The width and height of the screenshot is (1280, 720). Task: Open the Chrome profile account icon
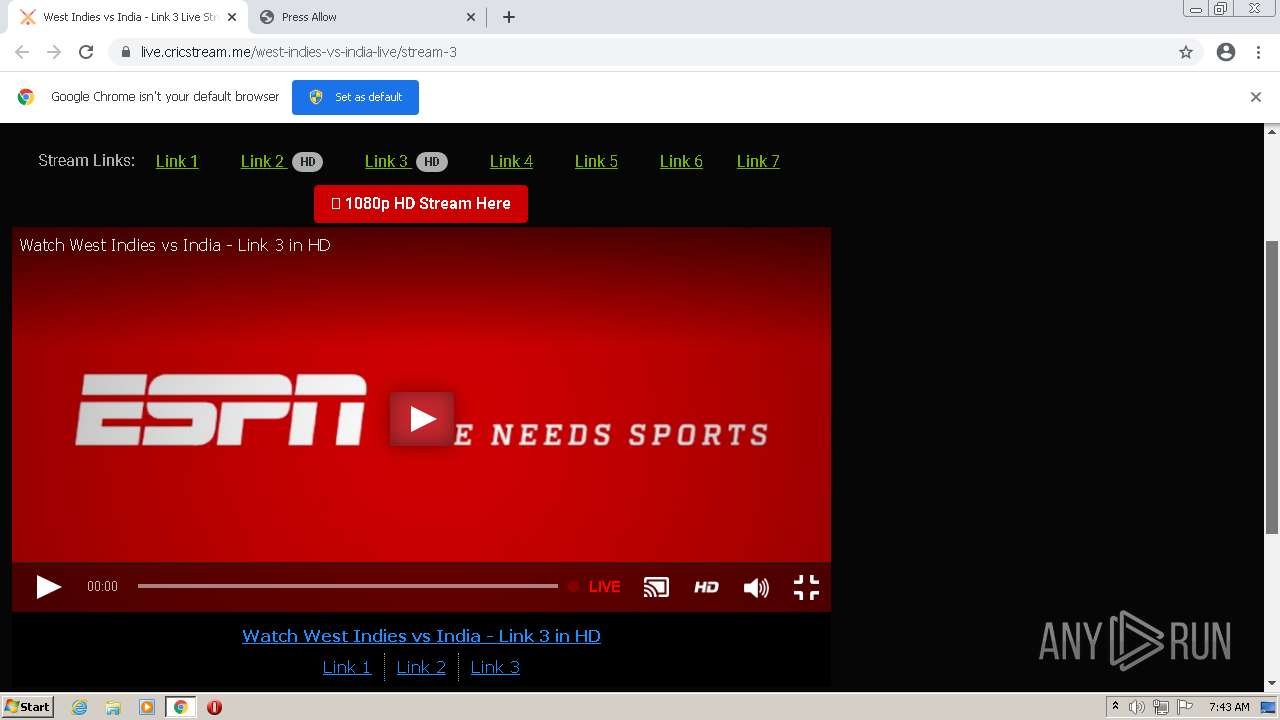tap(1226, 52)
